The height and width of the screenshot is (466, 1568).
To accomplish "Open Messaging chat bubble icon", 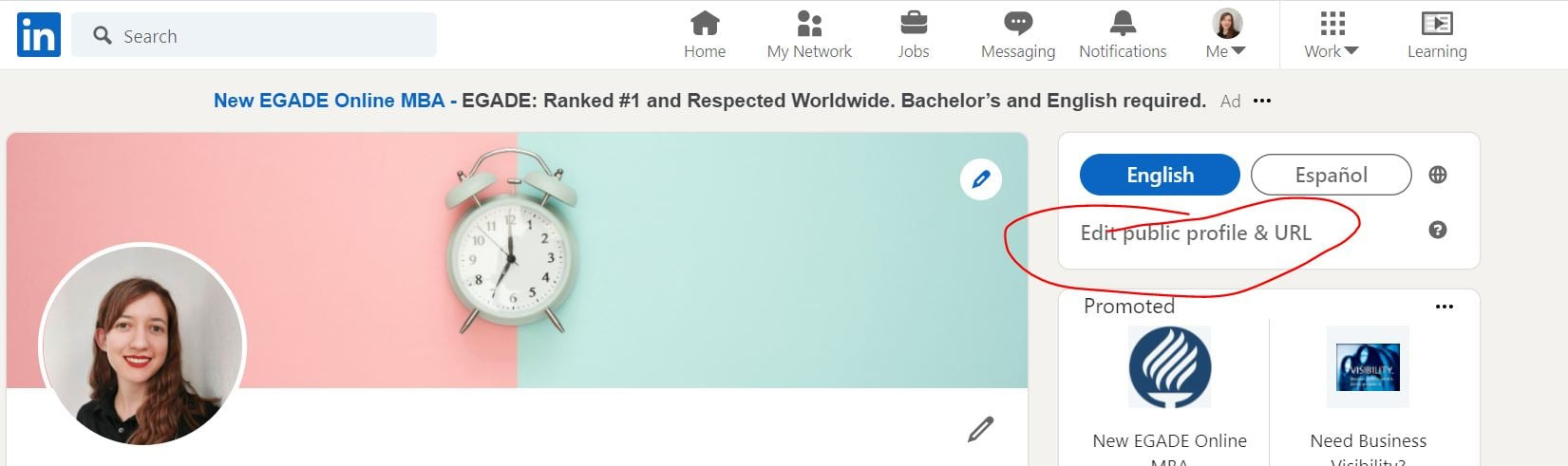I will point(1018,23).
